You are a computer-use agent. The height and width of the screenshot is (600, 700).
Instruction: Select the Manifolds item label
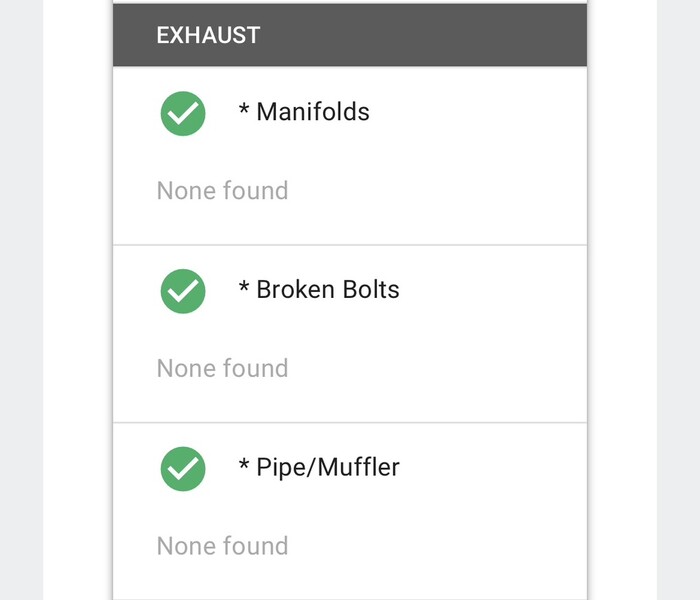tap(313, 112)
